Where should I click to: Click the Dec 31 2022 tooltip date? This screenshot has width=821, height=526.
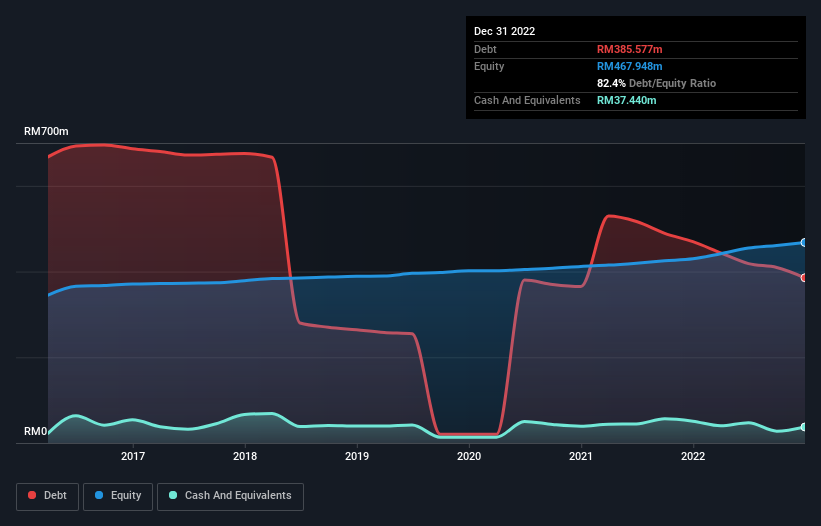coord(505,31)
